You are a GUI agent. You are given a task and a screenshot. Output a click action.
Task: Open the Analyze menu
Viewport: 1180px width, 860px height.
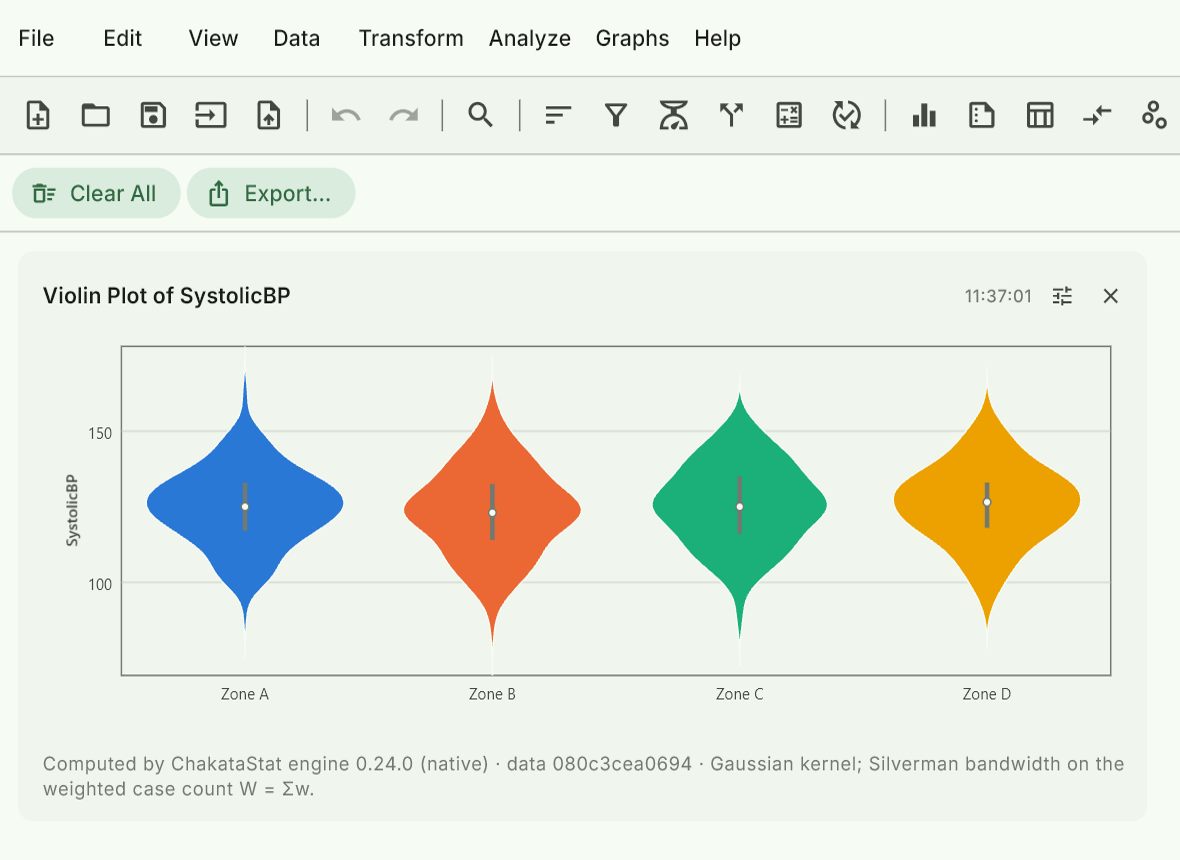tap(530, 38)
